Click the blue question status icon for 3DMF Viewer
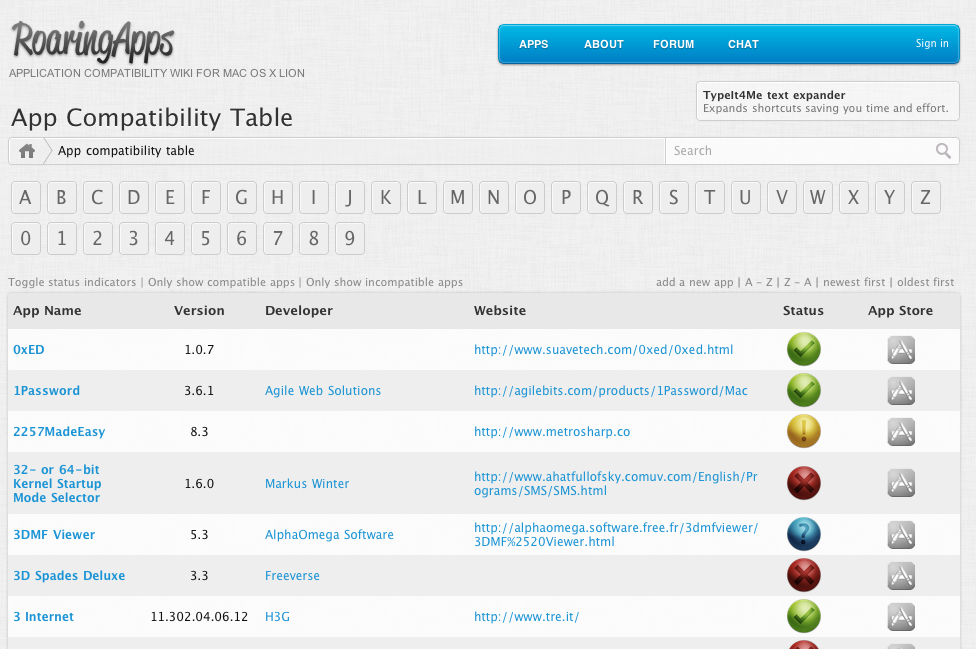The width and height of the screenshot is (976, 649). (x=804, y=535)
